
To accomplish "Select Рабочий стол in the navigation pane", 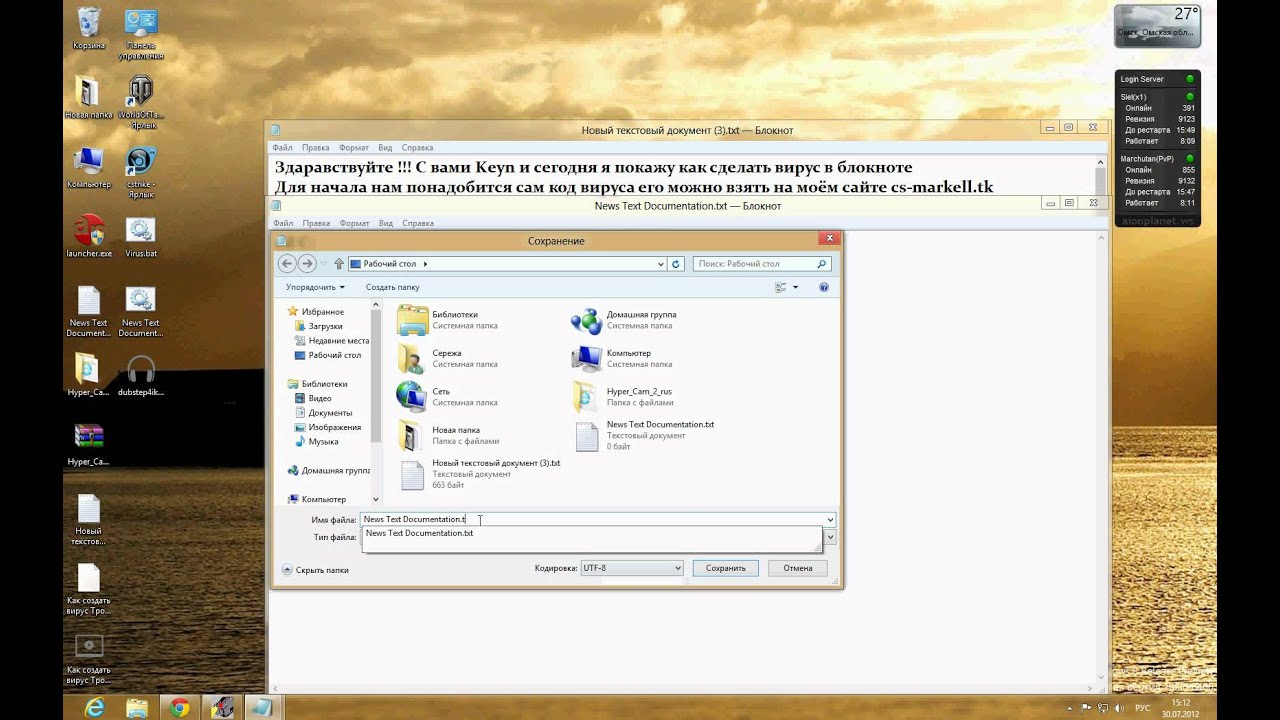I will click(x=328, y=355).
